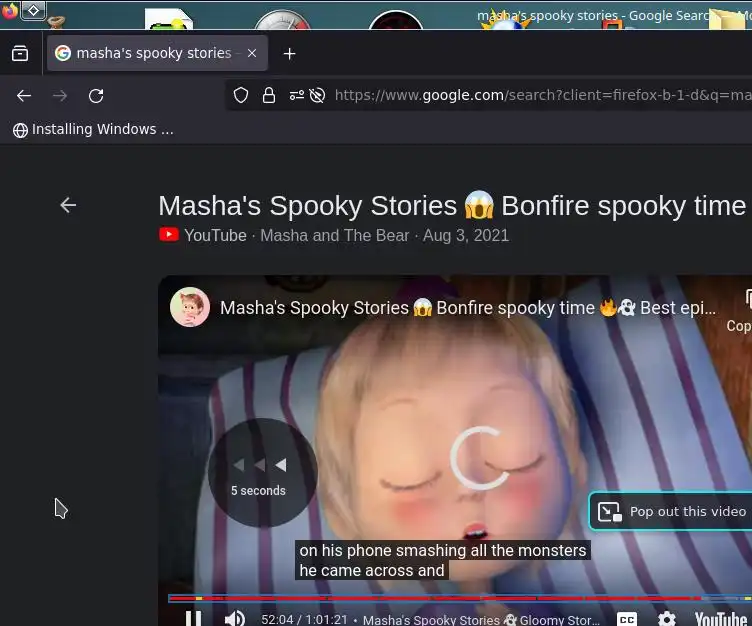Click the video caption text overlay
752x626 pixels.
(x=443, y=560)
